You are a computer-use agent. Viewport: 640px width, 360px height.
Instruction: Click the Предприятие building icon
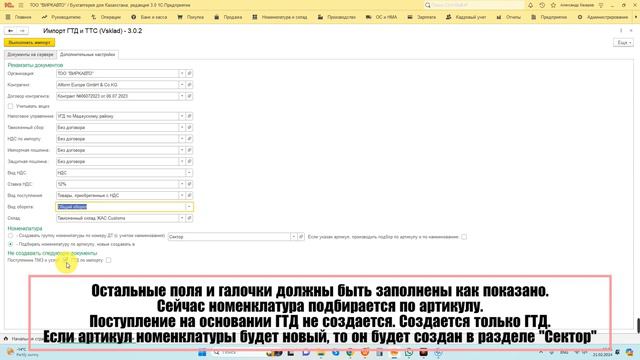(x=533, y=17)
